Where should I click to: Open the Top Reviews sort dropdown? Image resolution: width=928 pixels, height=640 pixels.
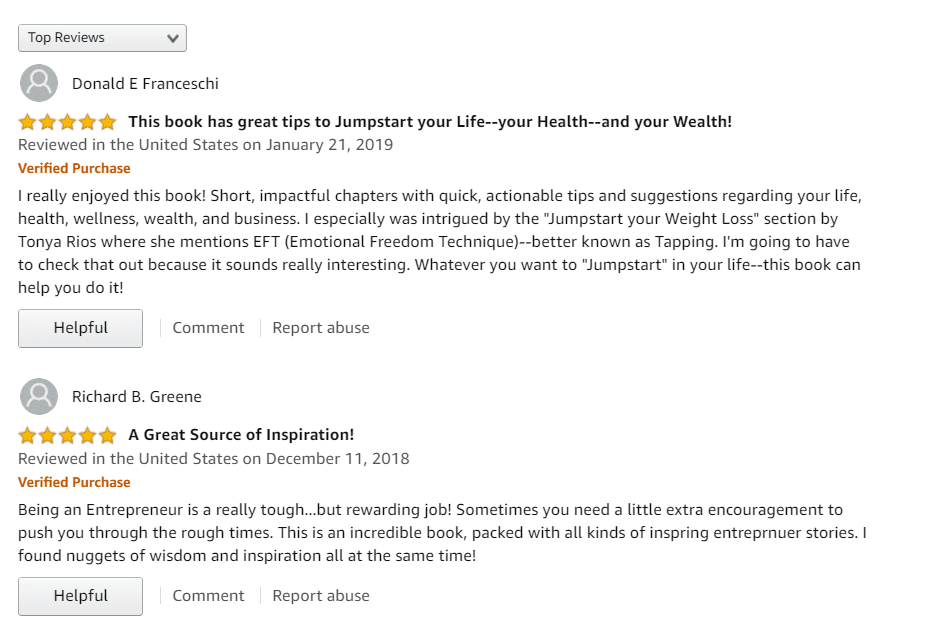[x=102, y=38]
